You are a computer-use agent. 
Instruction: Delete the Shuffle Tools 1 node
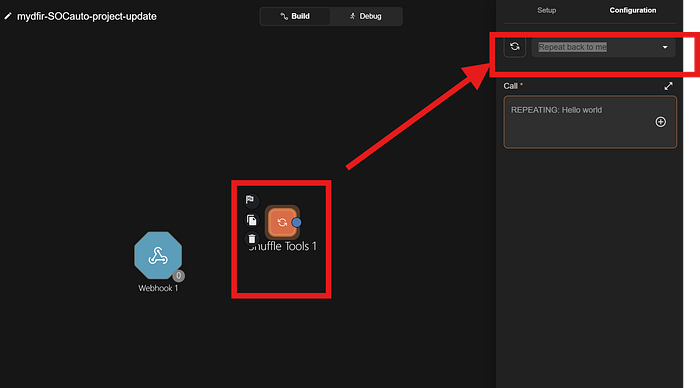point(252,239)
